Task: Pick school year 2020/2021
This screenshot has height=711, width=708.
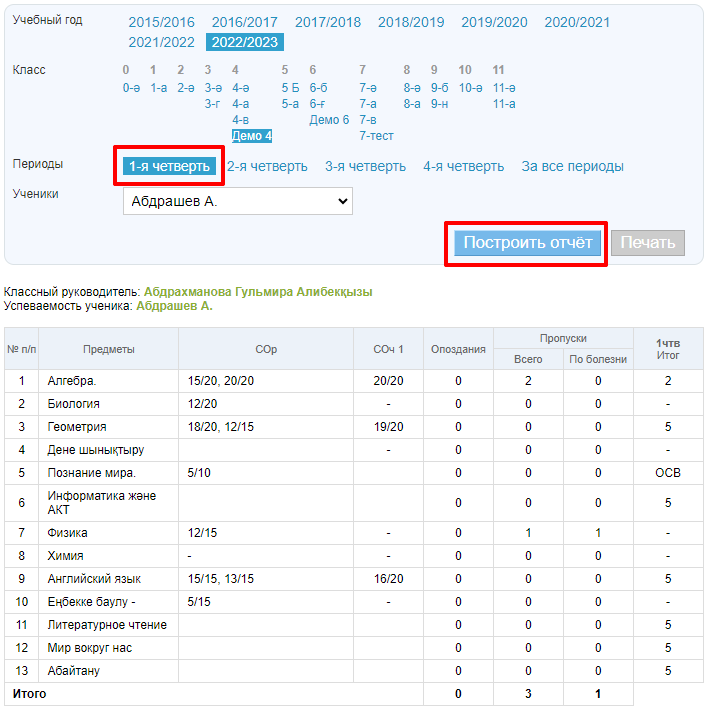Action: tap(577, 22)
